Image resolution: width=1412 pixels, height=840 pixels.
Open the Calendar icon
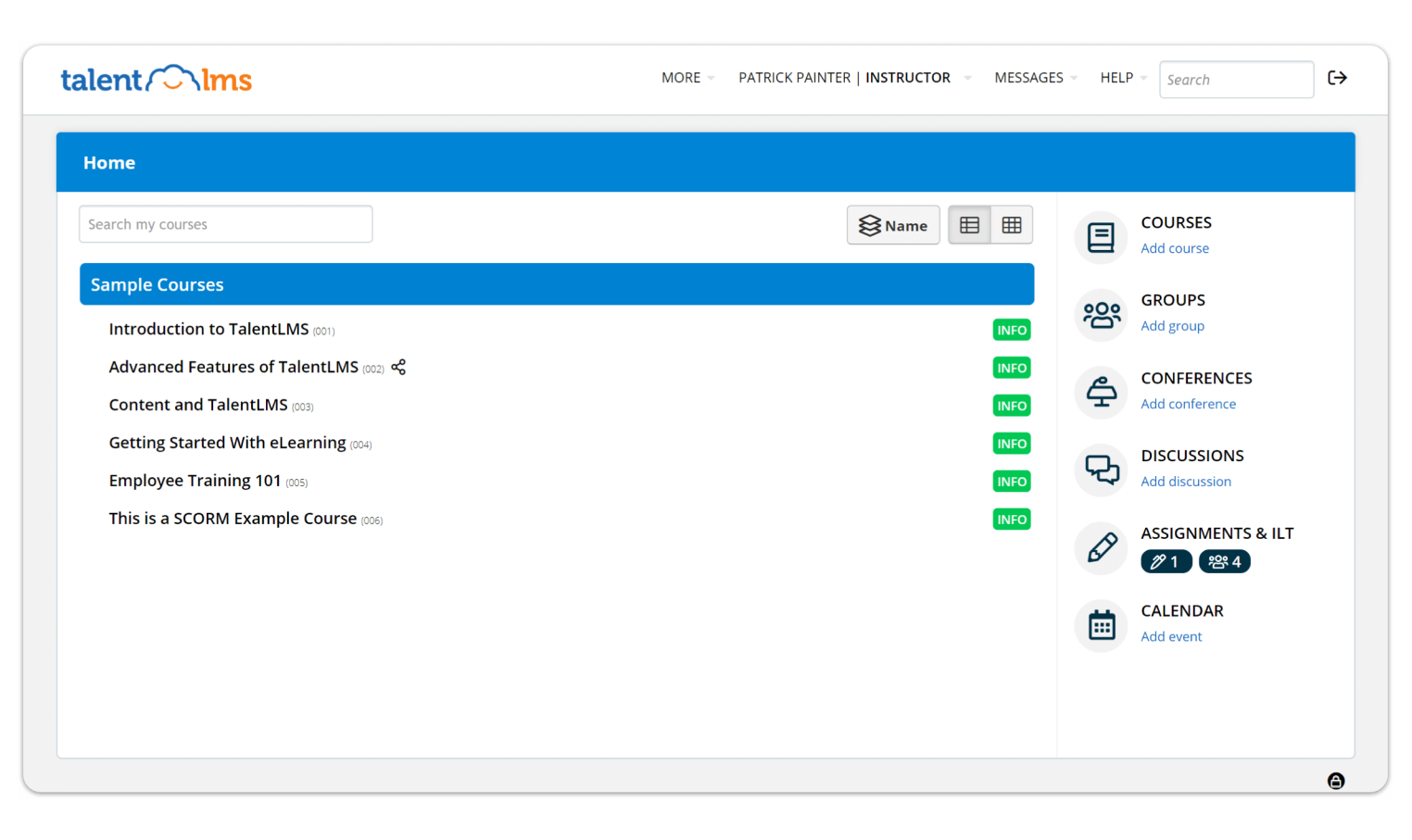tap(1101, 626)
